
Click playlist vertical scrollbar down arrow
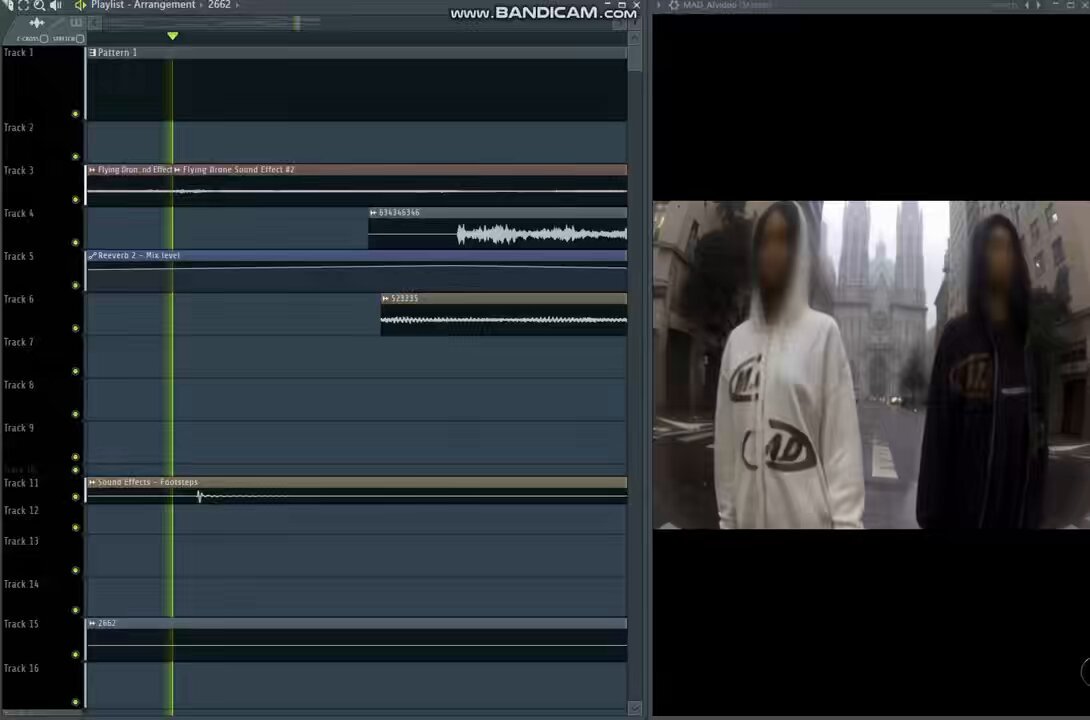click(634, 707)
